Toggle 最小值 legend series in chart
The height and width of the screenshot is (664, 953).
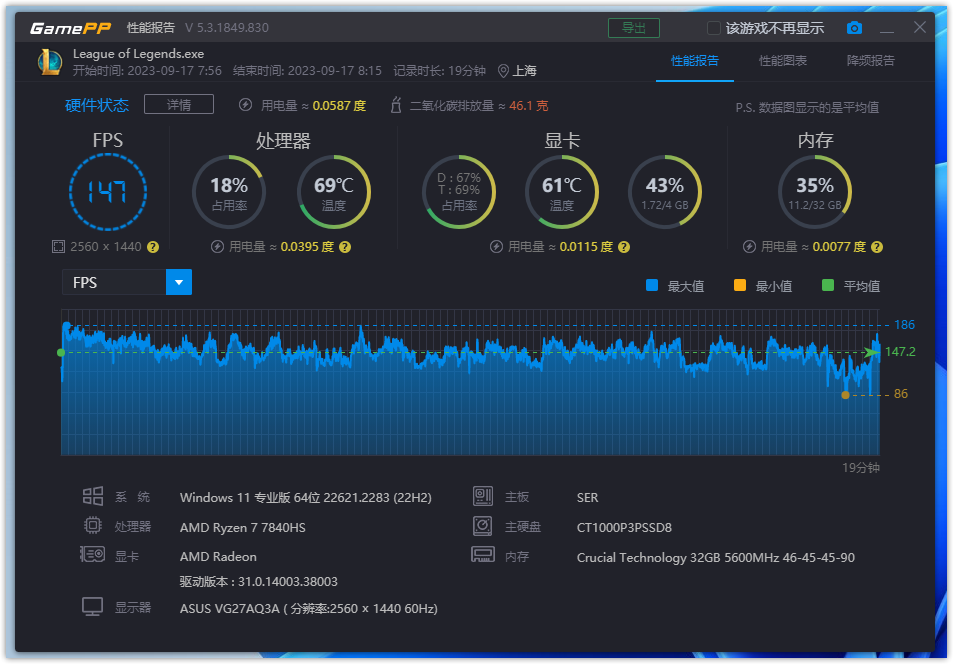point(763,286)
